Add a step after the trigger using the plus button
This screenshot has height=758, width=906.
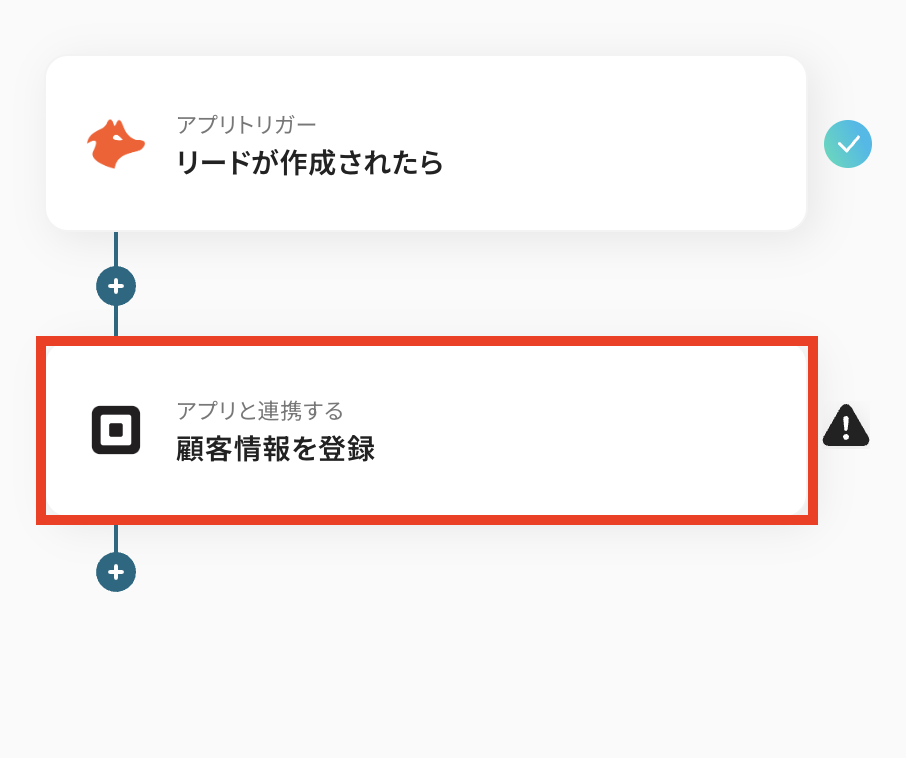tap(116, 287)
